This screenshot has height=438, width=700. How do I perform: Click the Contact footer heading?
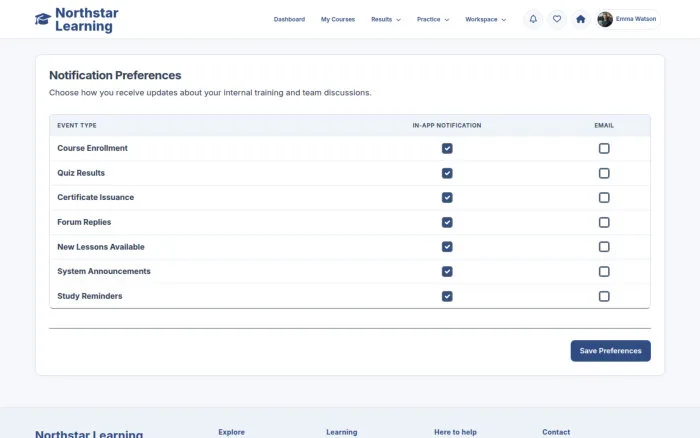tap(556, 432)
